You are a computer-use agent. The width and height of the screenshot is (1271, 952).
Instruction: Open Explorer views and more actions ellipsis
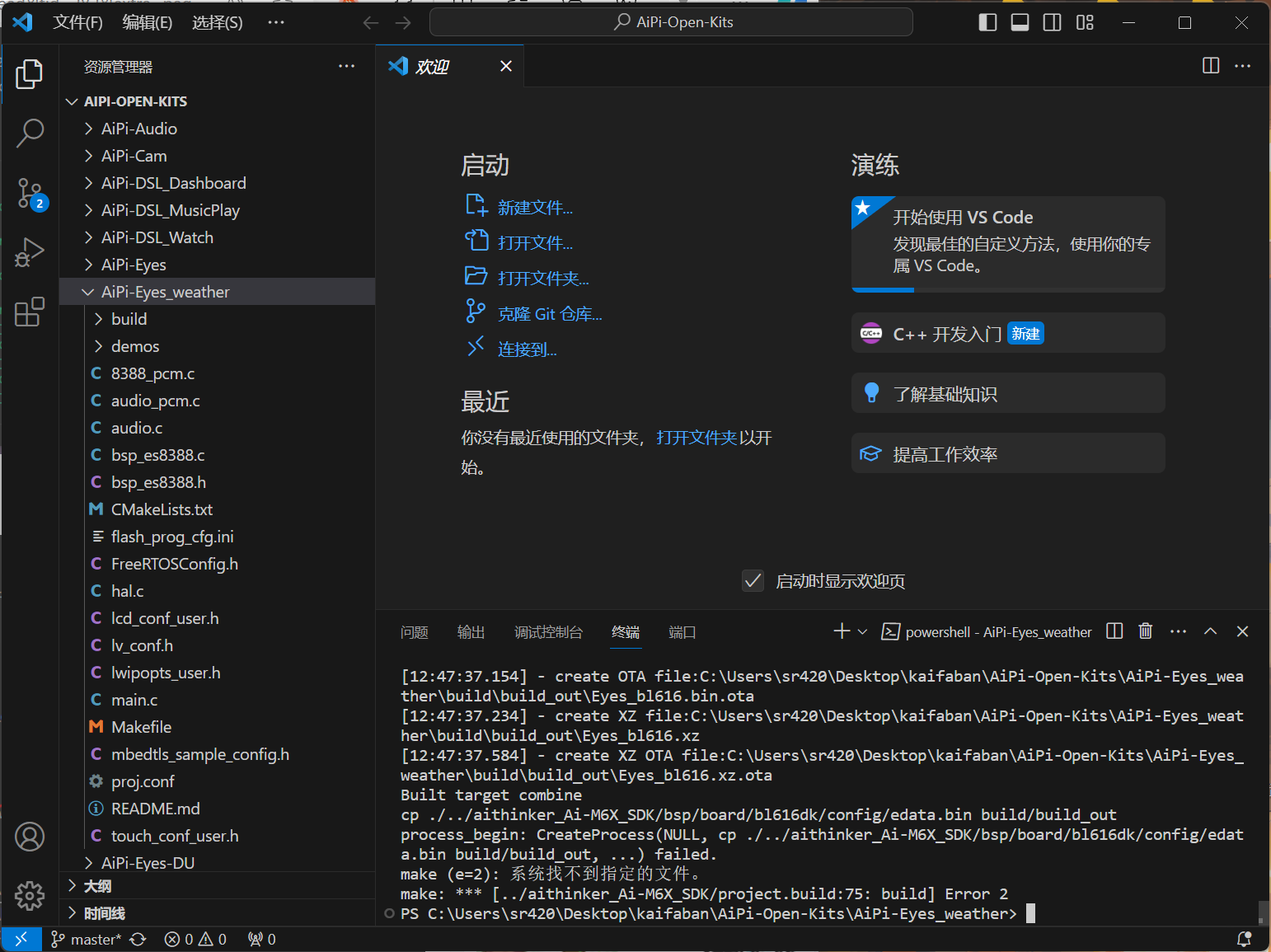347,66
